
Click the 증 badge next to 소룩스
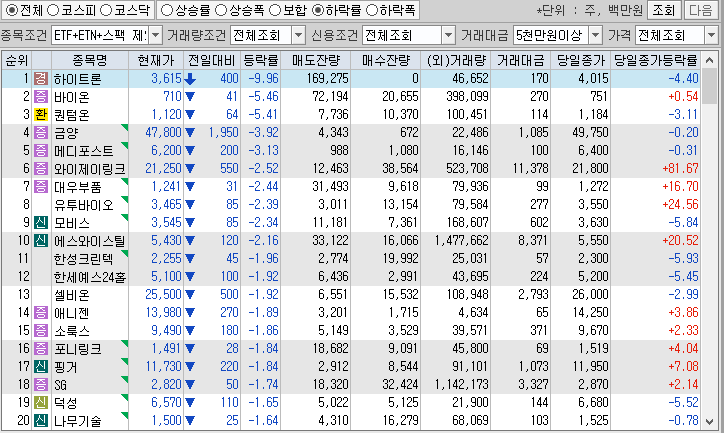tap(41, 331)
